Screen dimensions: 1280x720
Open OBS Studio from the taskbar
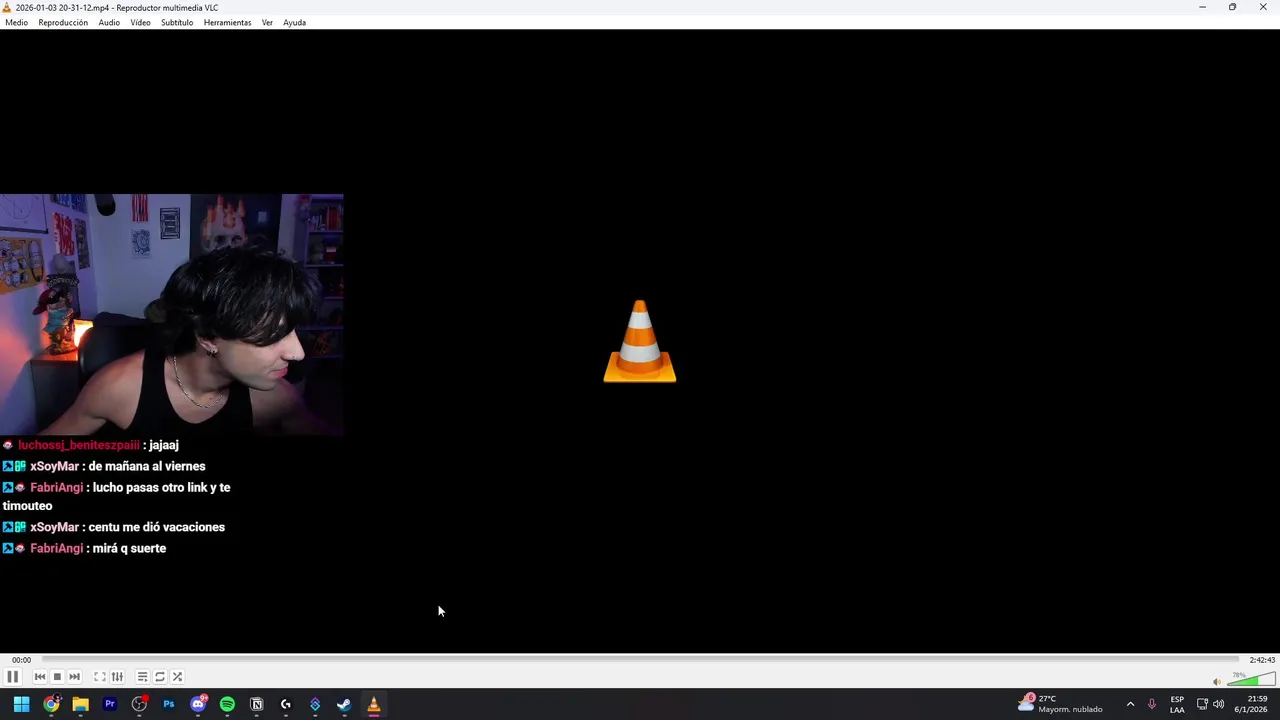tap(139, 704)
